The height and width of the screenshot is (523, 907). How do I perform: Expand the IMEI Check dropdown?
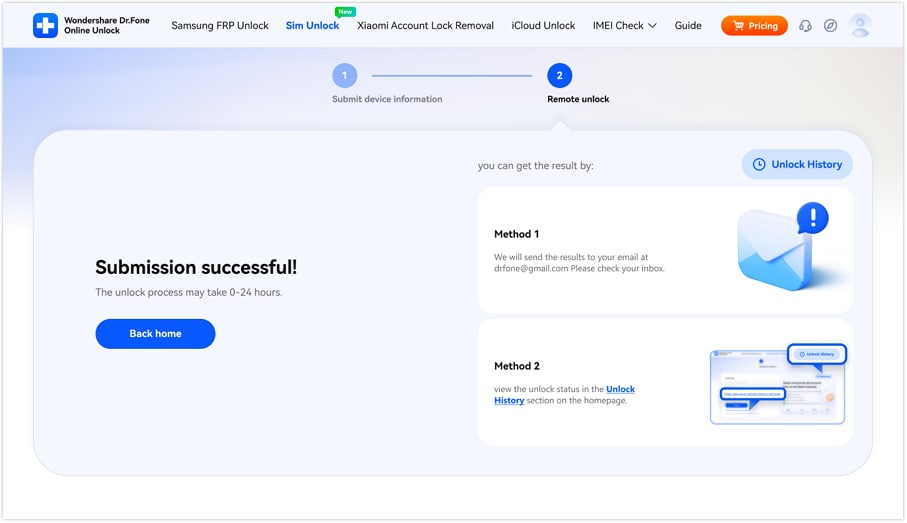pos(624,25)
